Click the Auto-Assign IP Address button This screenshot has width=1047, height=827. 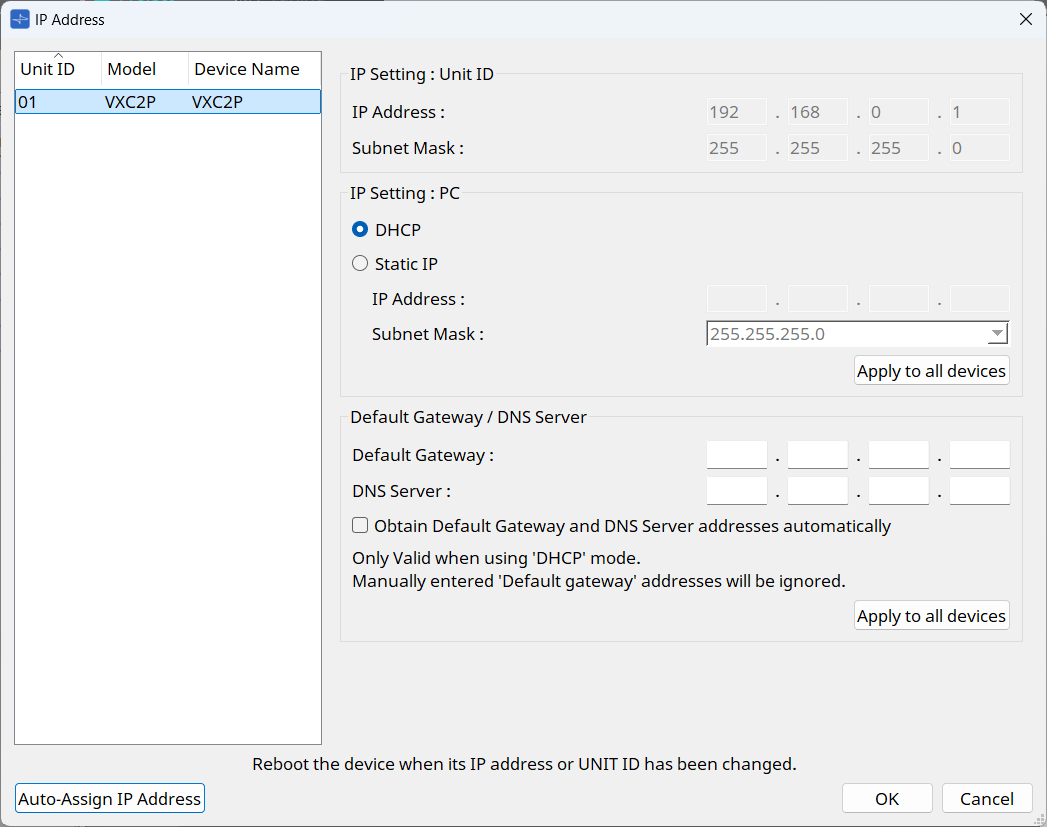(x=110, y=798)
